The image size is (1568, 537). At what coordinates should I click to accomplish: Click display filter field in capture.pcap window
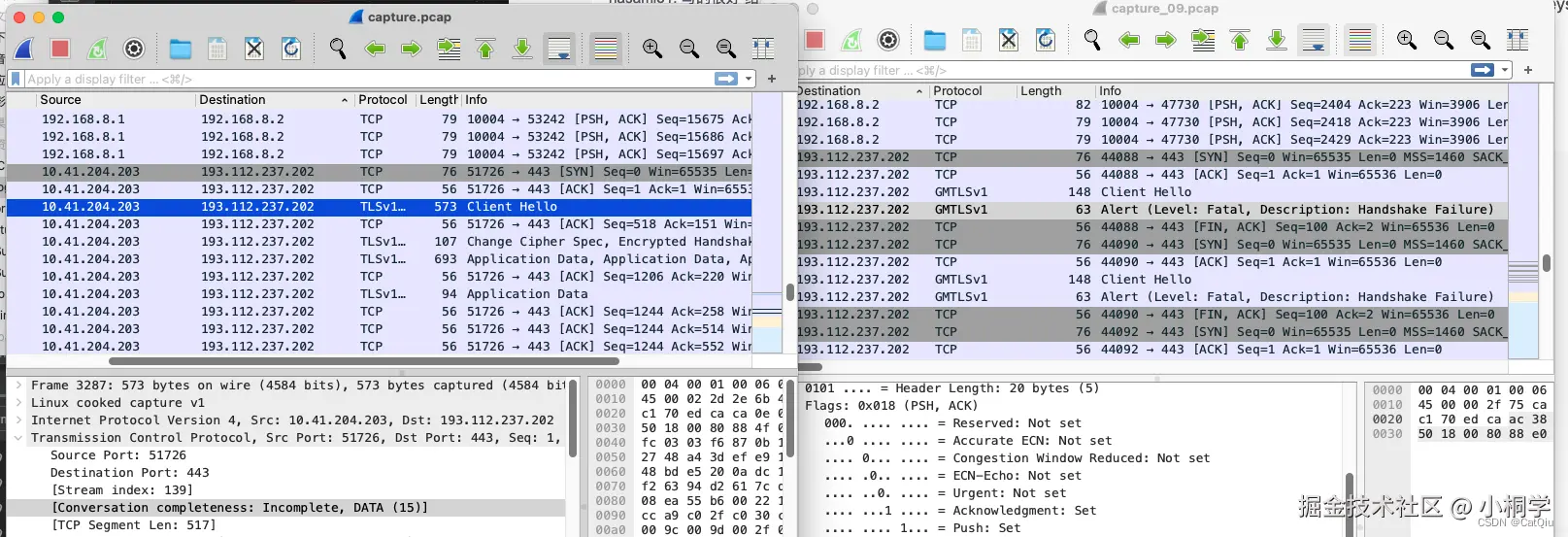(x=369, y=79)
